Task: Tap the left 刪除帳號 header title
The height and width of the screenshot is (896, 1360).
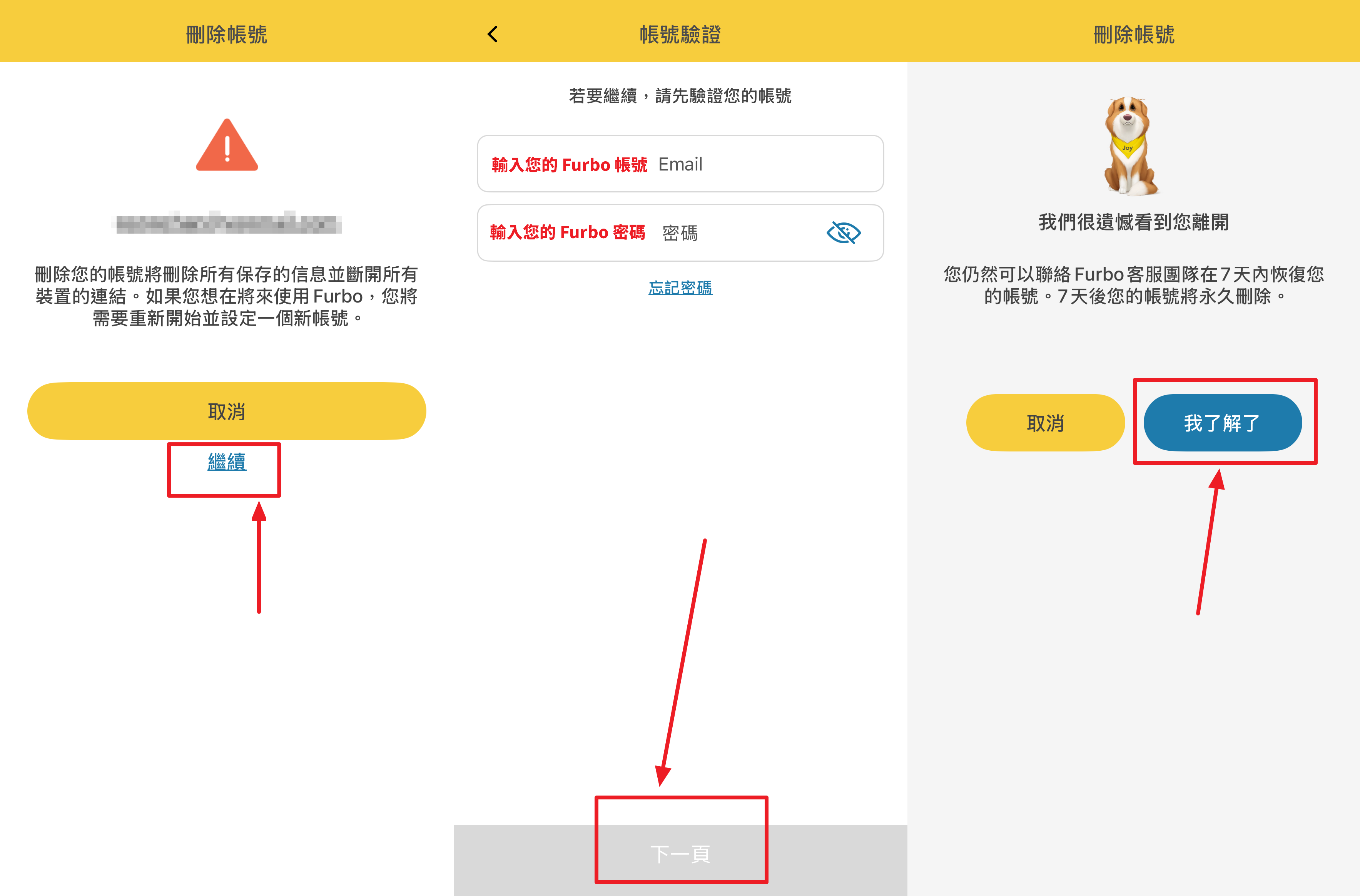Action: pos(227,34)
